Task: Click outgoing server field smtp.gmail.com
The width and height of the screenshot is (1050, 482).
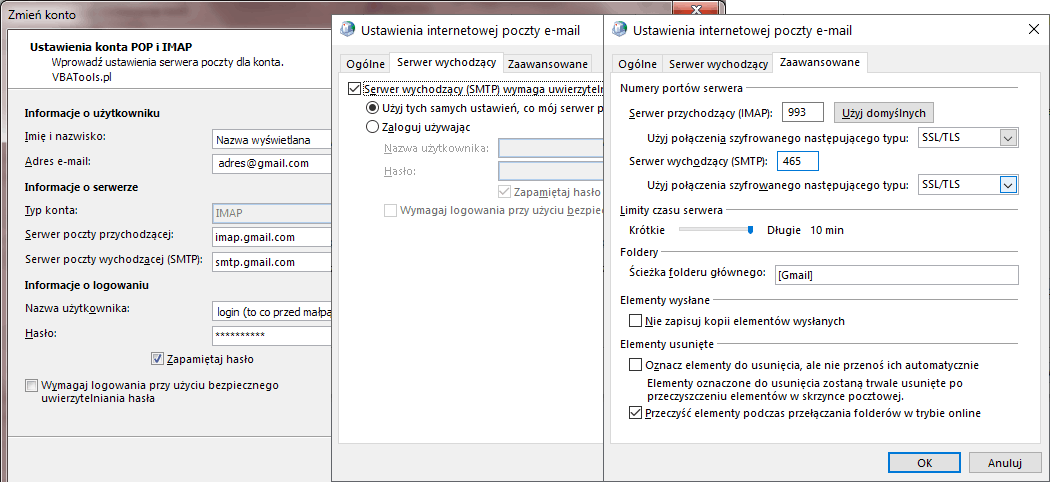Action: (272, 262)
